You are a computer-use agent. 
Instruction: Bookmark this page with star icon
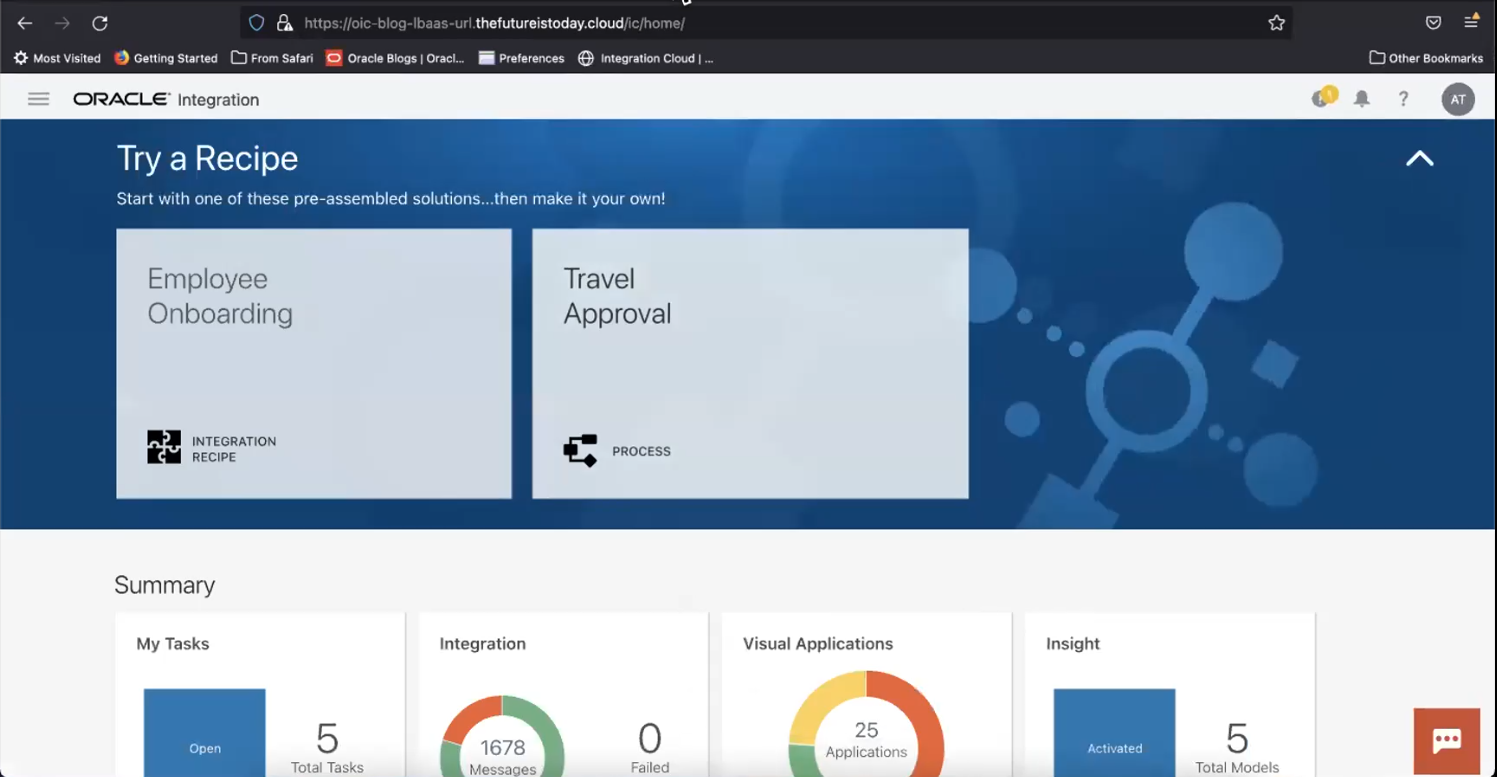click(x=1276, y=23)
